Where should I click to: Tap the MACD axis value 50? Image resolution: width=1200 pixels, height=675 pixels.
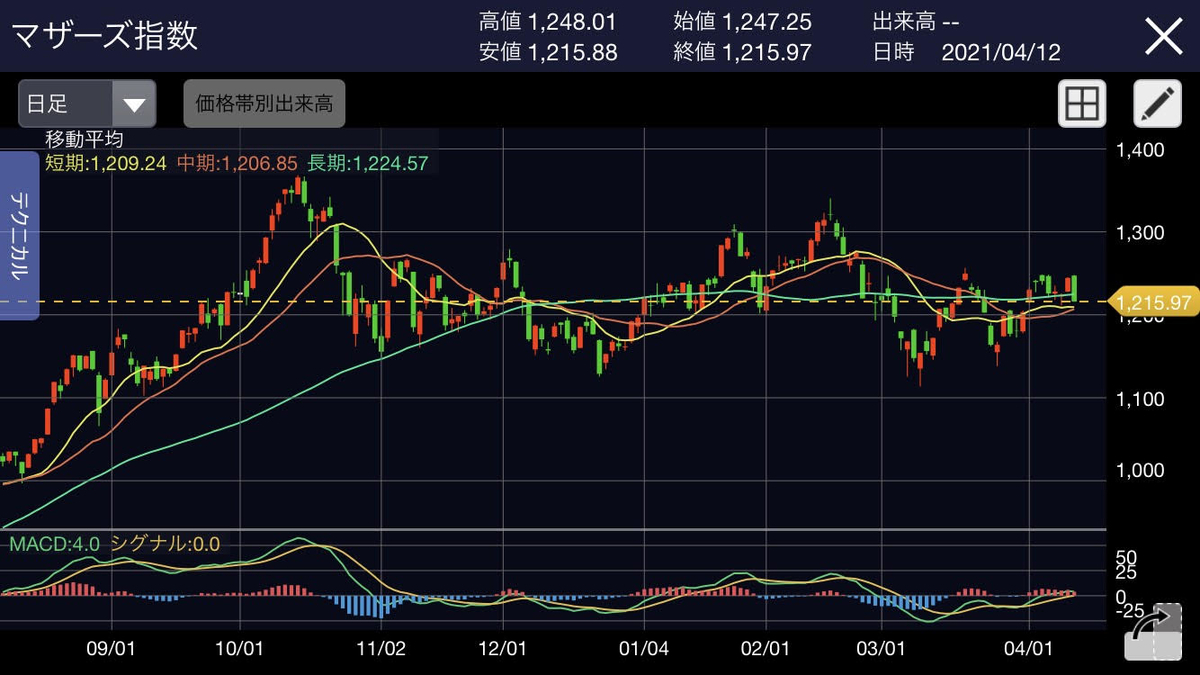[1126, 556]
